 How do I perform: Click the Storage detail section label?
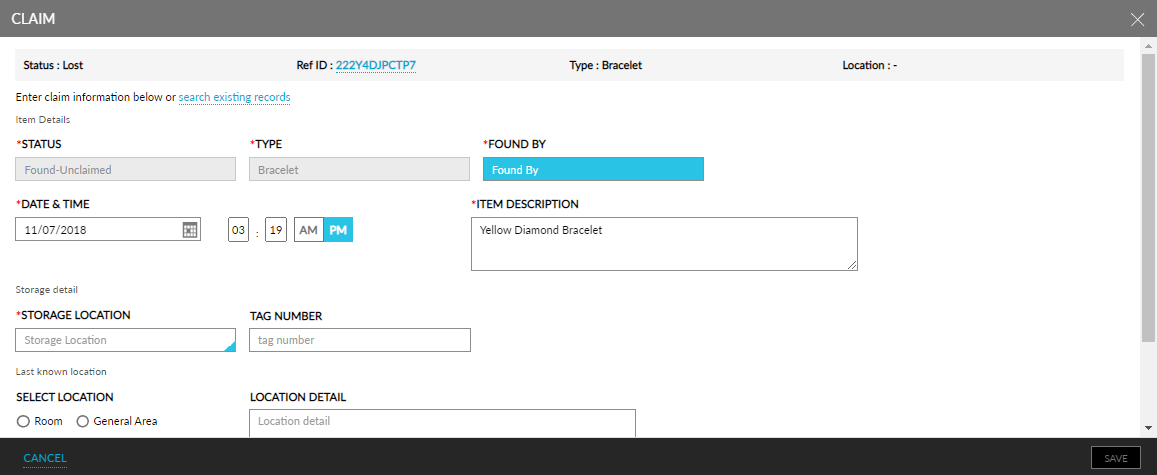click(46, 289)
